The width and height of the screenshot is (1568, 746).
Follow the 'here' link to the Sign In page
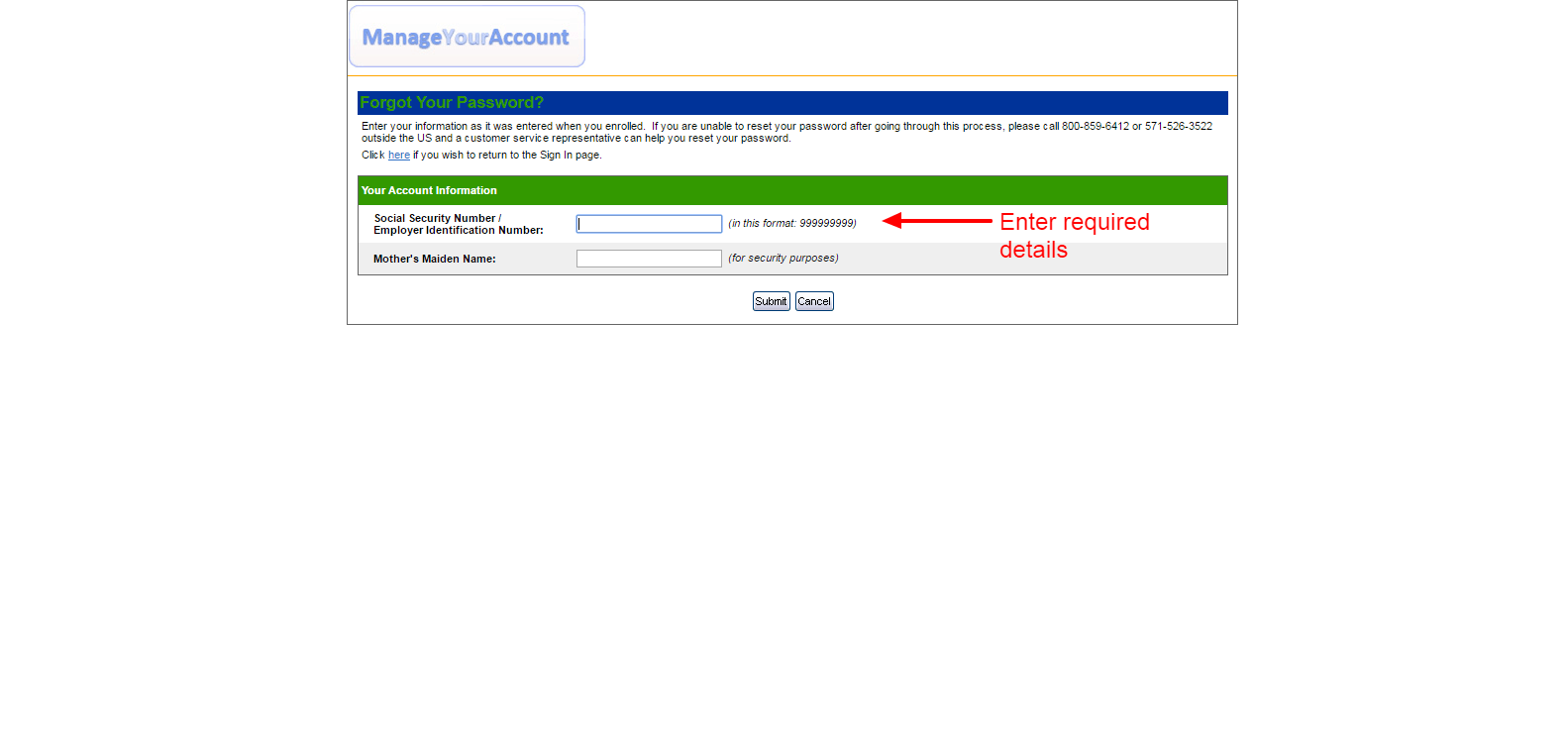399,156
